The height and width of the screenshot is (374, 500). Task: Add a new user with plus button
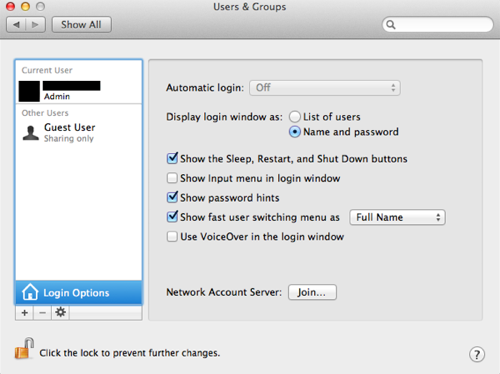[x=24, y=313]
